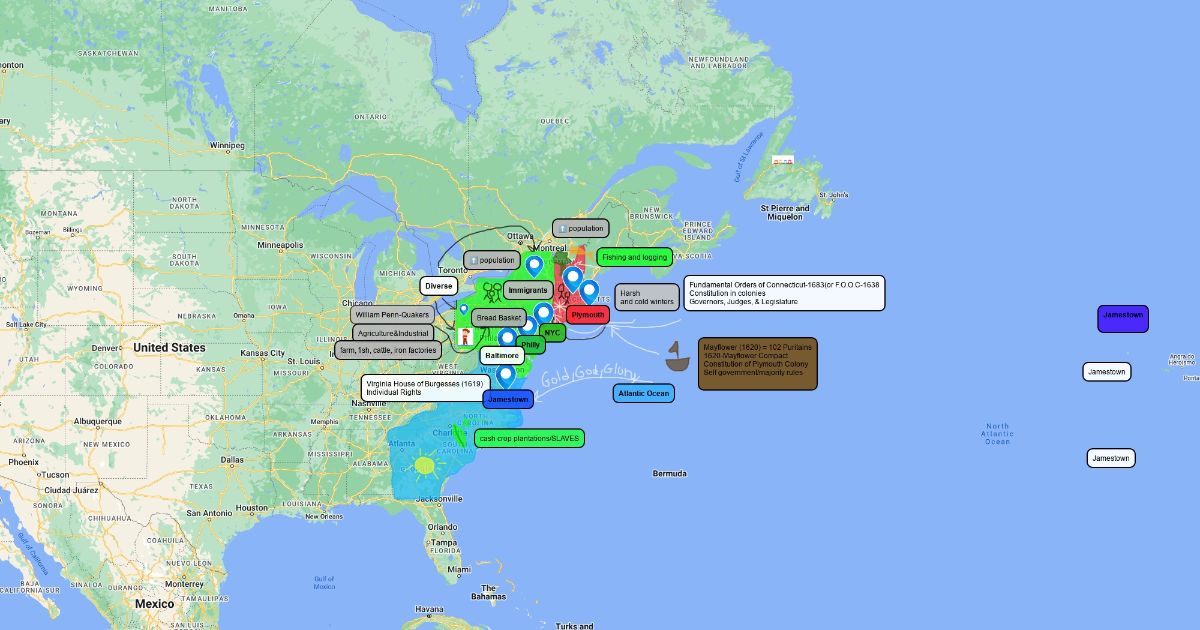Click the Atlantic Ocean label
Image resolution: width=1200 pixels, height=630 pixels.
point(644,393)
